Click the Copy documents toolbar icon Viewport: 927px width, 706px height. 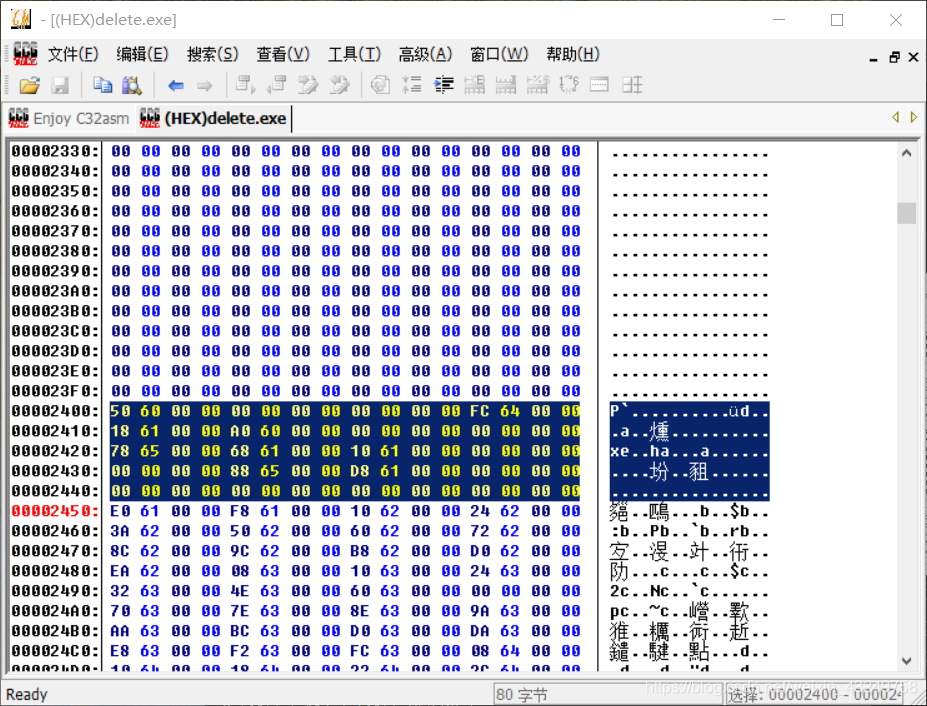[102, 86]
